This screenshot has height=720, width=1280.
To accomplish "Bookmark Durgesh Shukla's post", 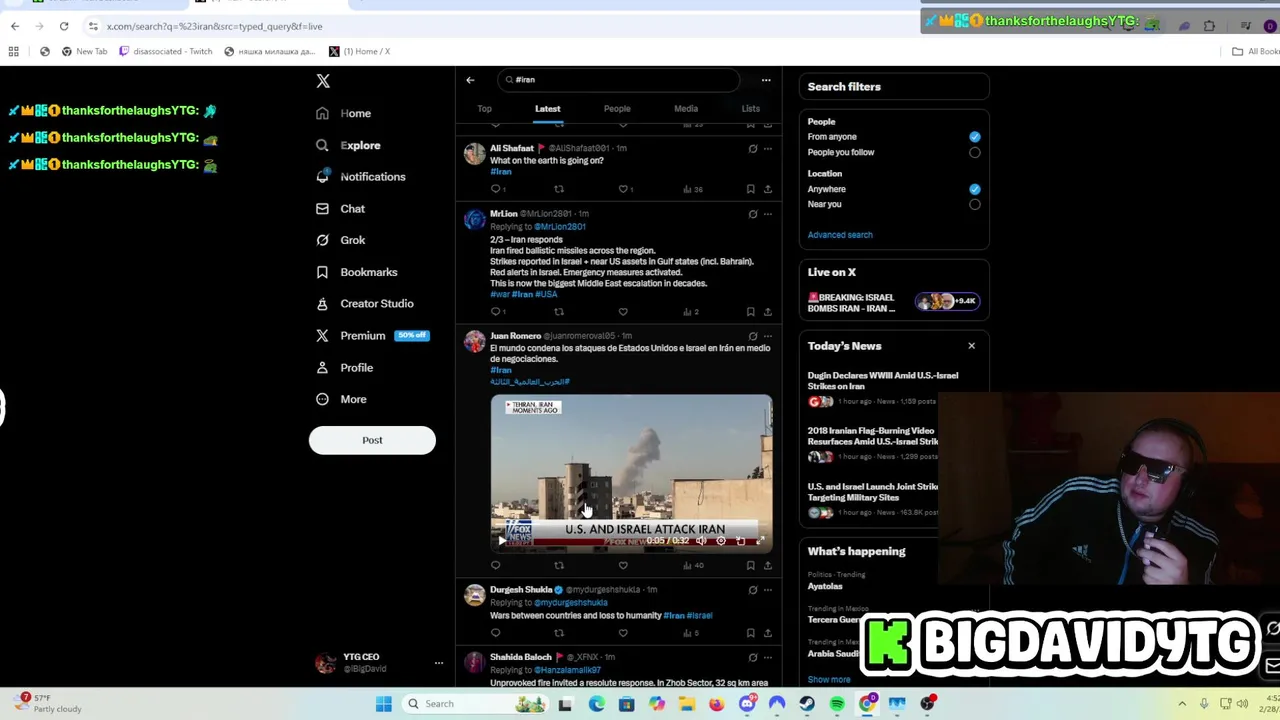I will click(751, 632).
